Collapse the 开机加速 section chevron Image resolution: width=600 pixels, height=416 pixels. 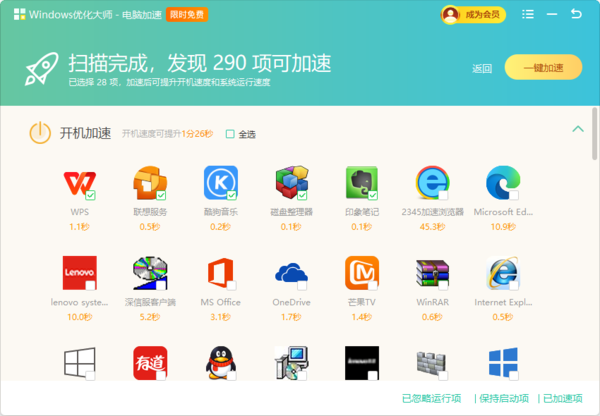[577, 129]
